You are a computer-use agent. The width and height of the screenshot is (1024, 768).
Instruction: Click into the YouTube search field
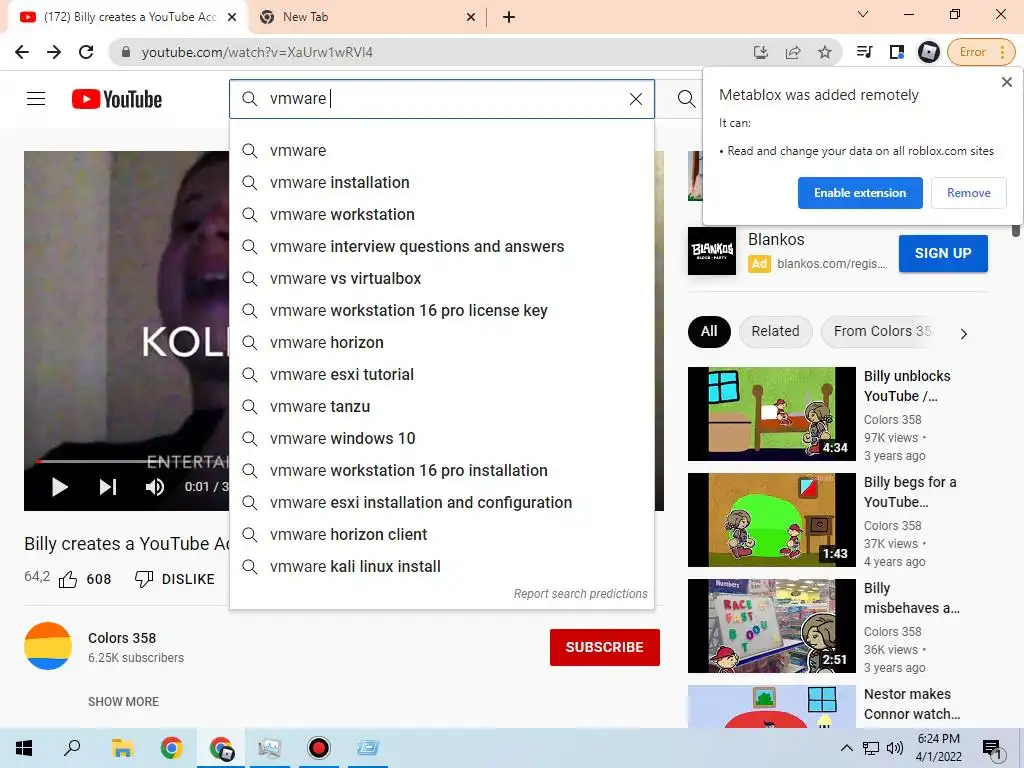[x=441, y=99]
